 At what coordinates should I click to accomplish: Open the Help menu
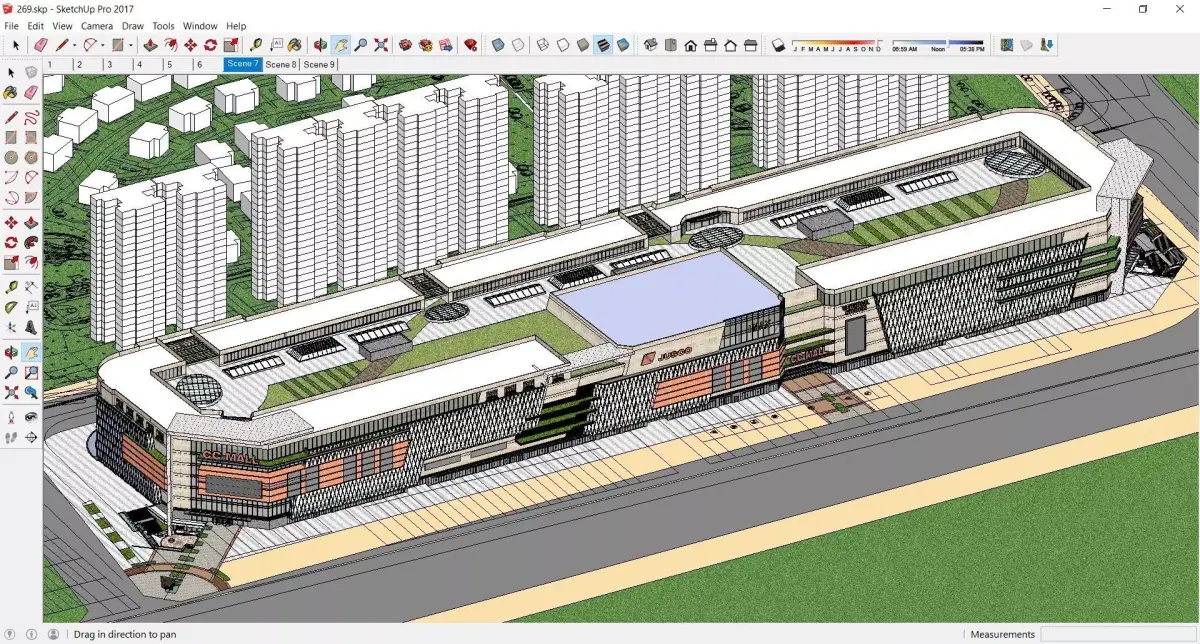[236, 26]
